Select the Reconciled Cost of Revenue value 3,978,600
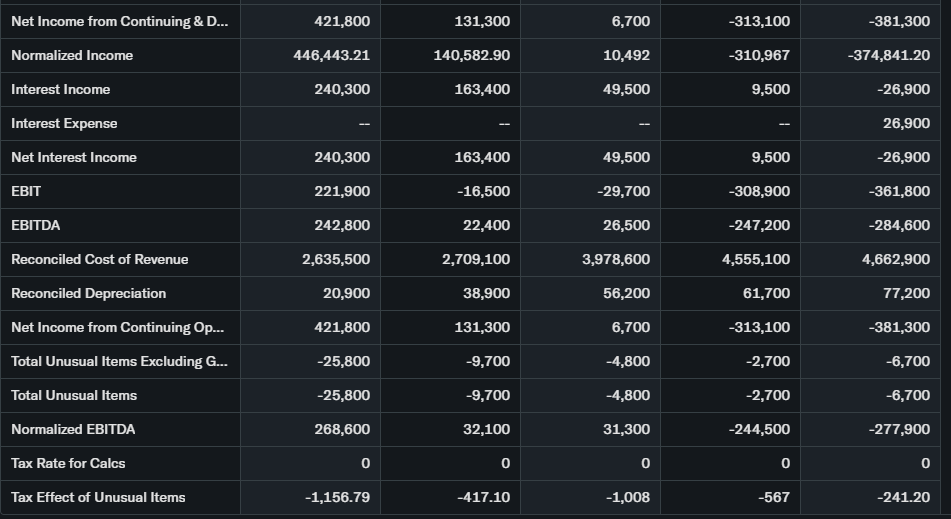Viewport: 951px width, 519px height. [616, 259]
